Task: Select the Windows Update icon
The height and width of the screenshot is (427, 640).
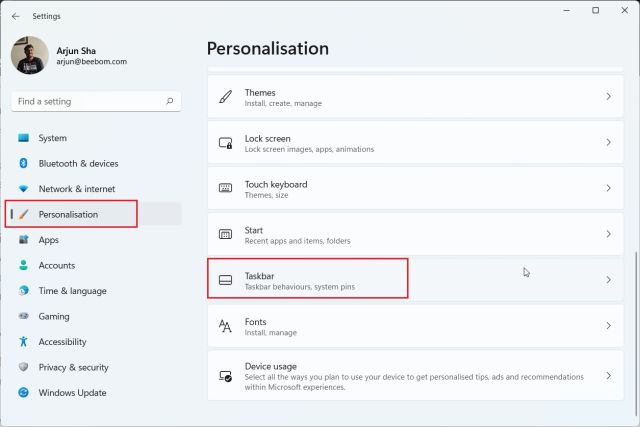Action: pos(24,392)
